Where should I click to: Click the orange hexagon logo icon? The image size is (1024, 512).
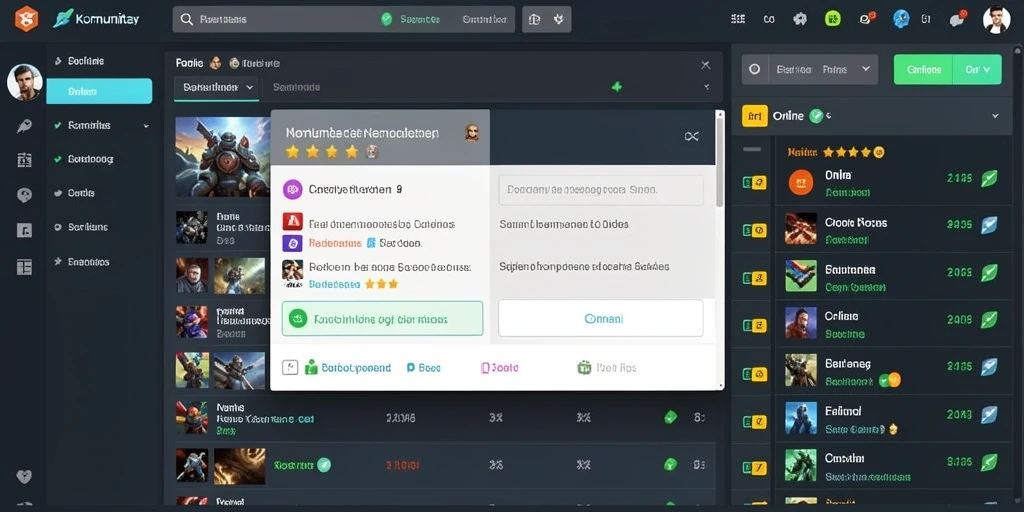27,19
